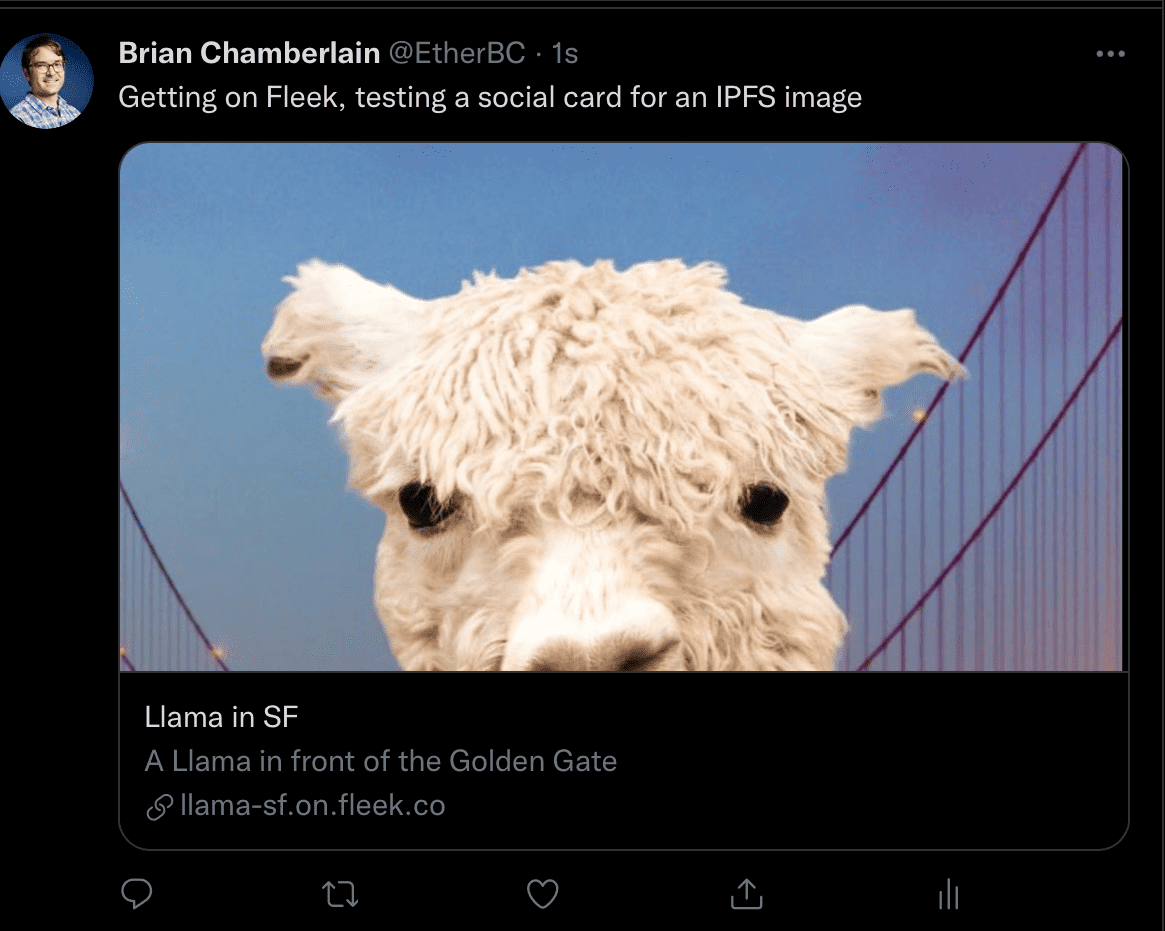Reply to Brian Chamberlain's tweet

[x=136, y=893]
